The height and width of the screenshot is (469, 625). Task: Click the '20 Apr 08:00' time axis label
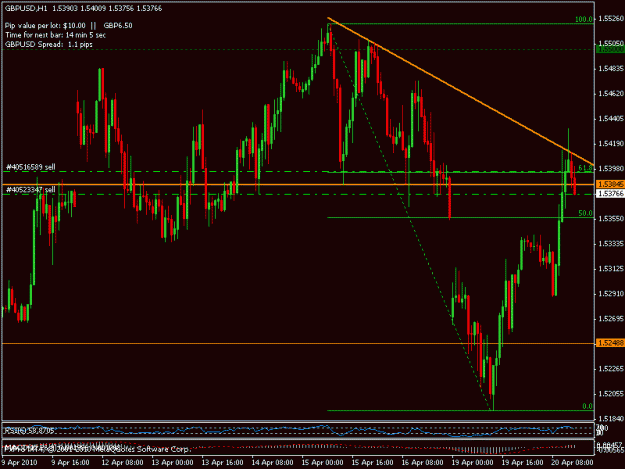click(572, 462)
